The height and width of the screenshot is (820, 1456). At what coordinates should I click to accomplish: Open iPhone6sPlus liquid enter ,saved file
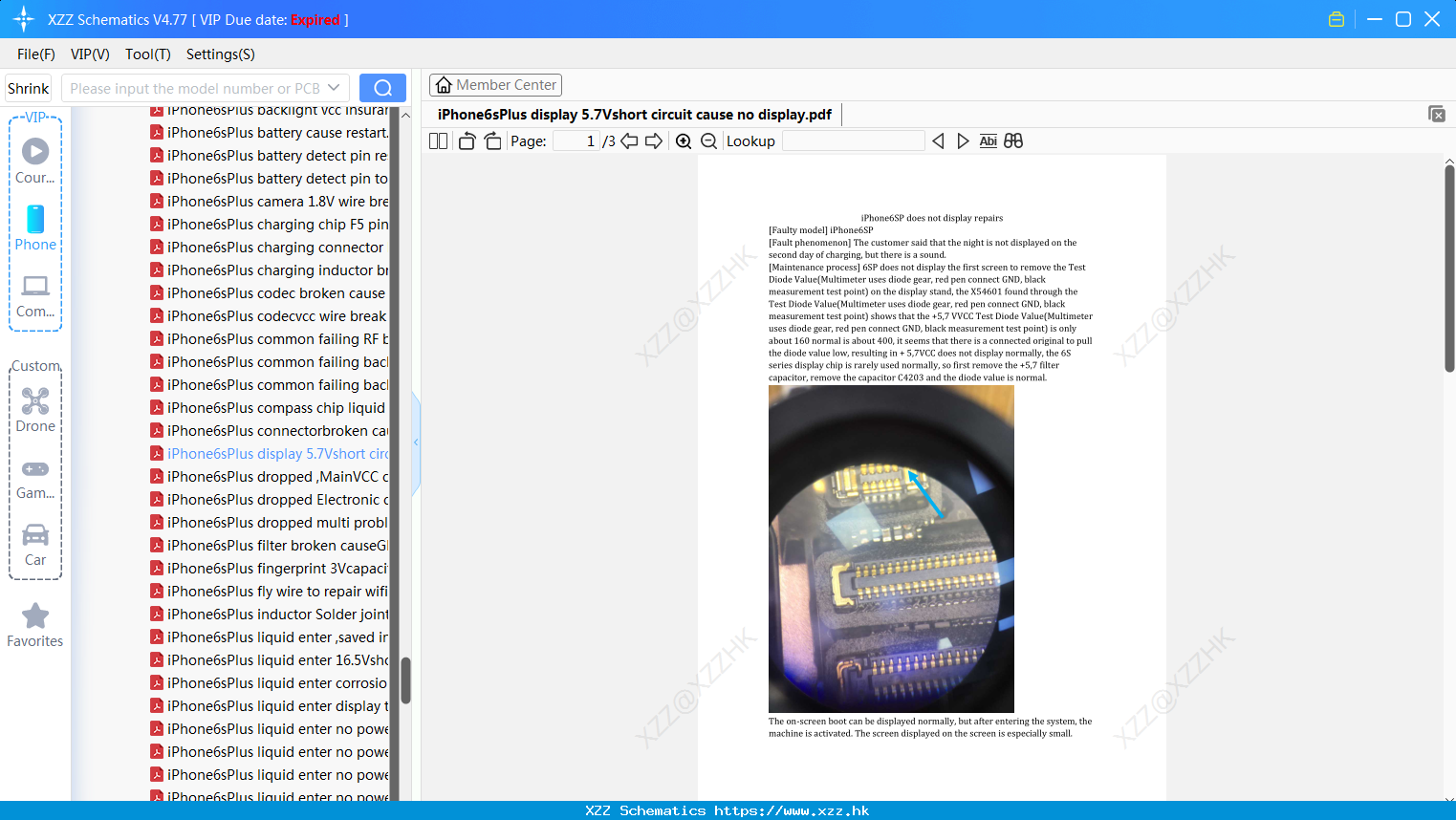270,637
